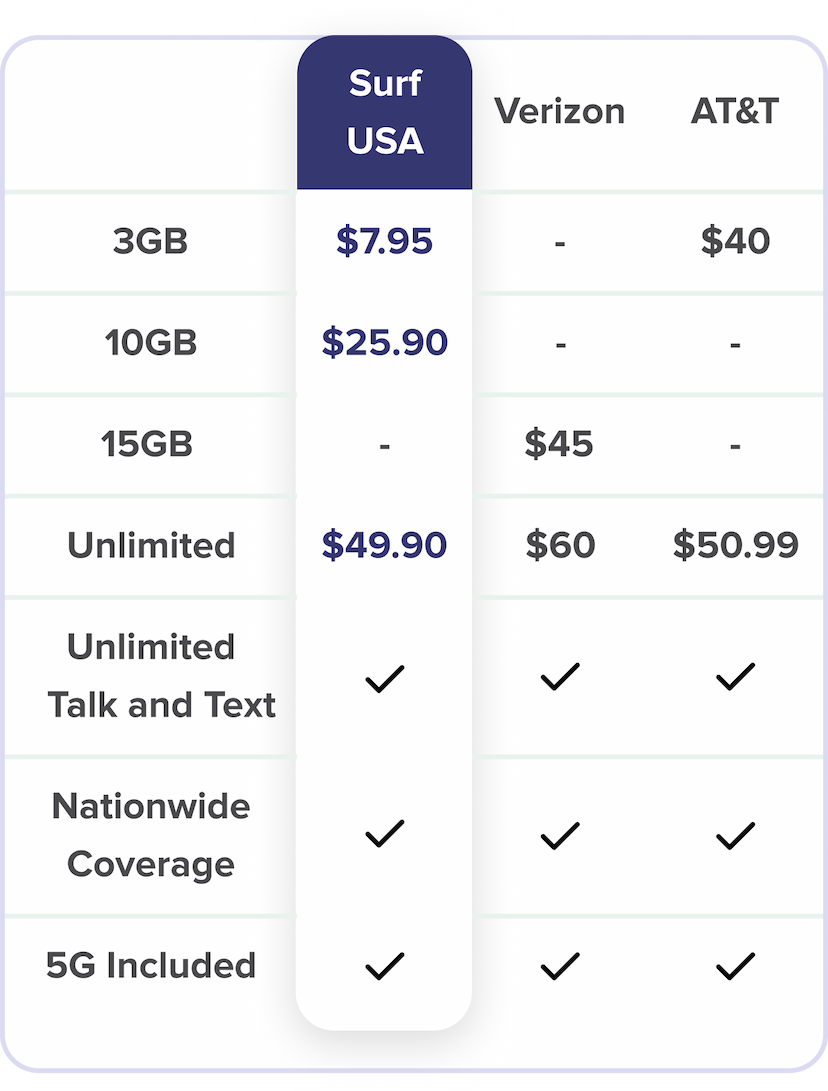The width and height of the screenshot is (828, 1091).
Task: Click the 5G Included row label
Action: pyautogui.click(x=151, y=966)
